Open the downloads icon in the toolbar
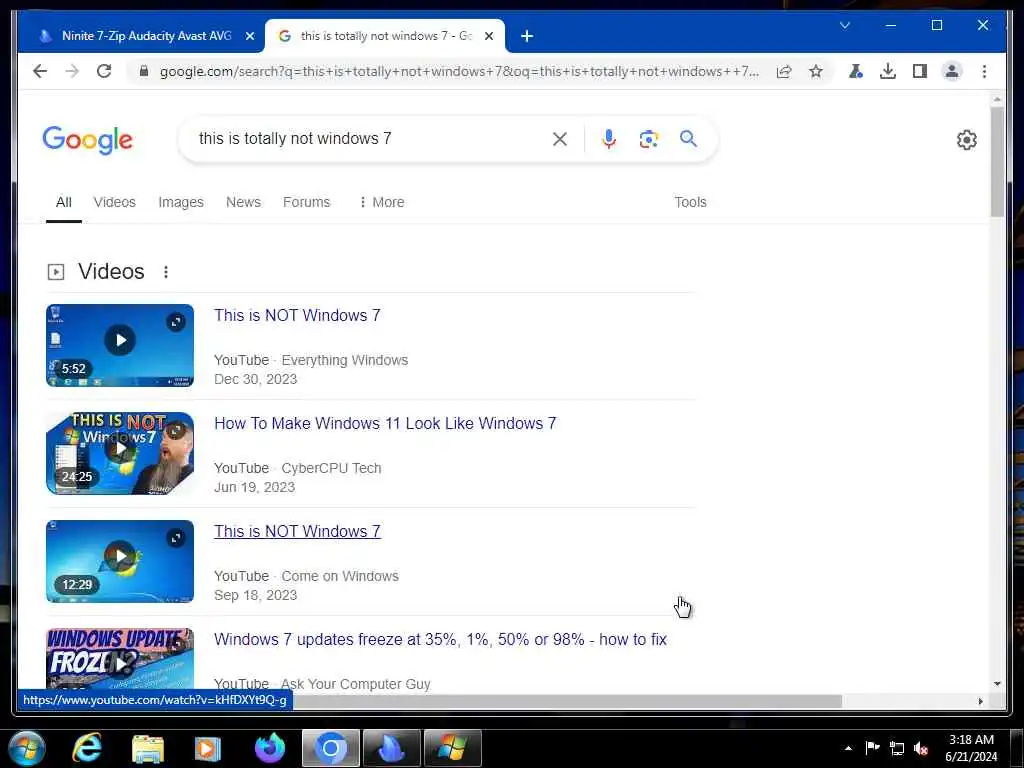The image size is (1024, 768). [x=888, y=71]
